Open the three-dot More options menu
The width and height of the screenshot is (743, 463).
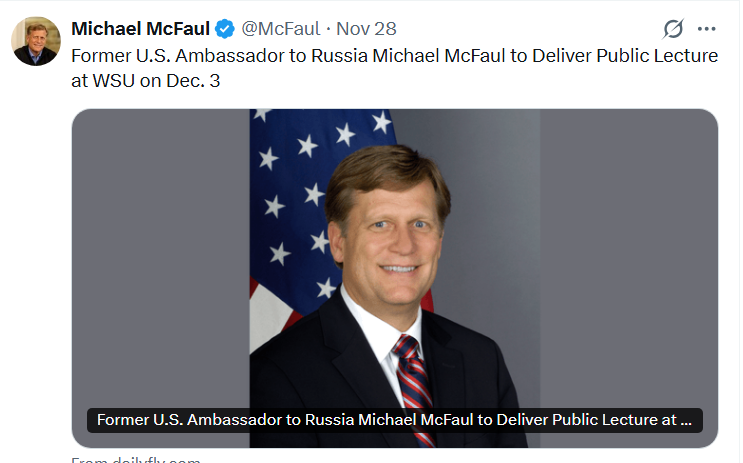point(707,29)
